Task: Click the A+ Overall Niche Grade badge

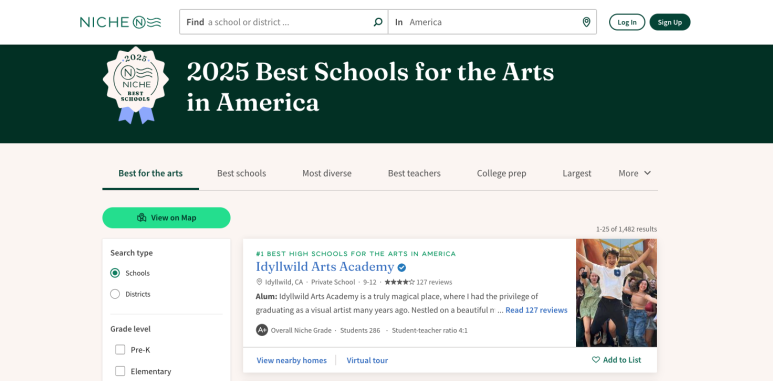Action: pyautogui.click(x=262, y=330)
